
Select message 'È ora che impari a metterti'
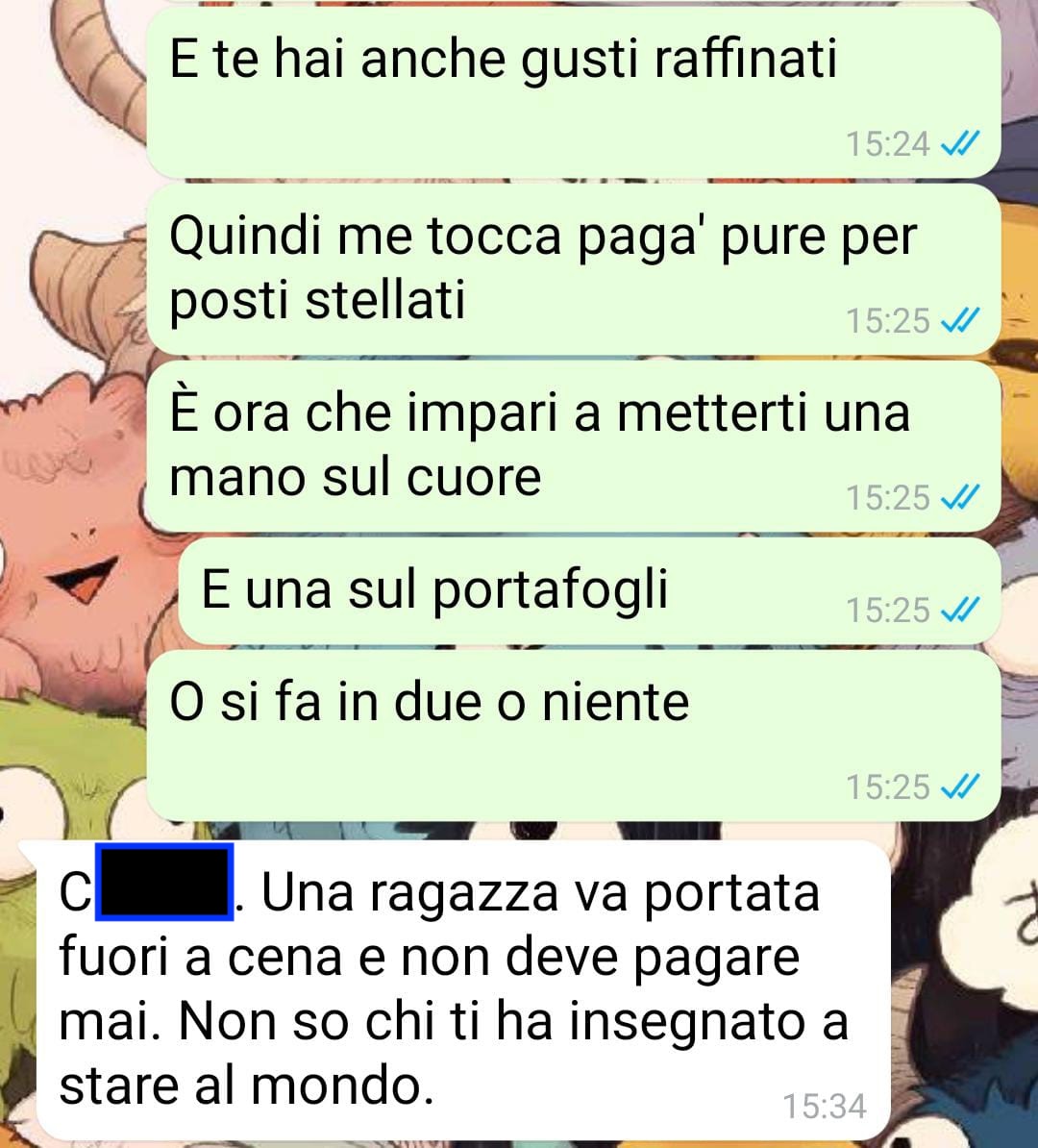tap(574, 447)
